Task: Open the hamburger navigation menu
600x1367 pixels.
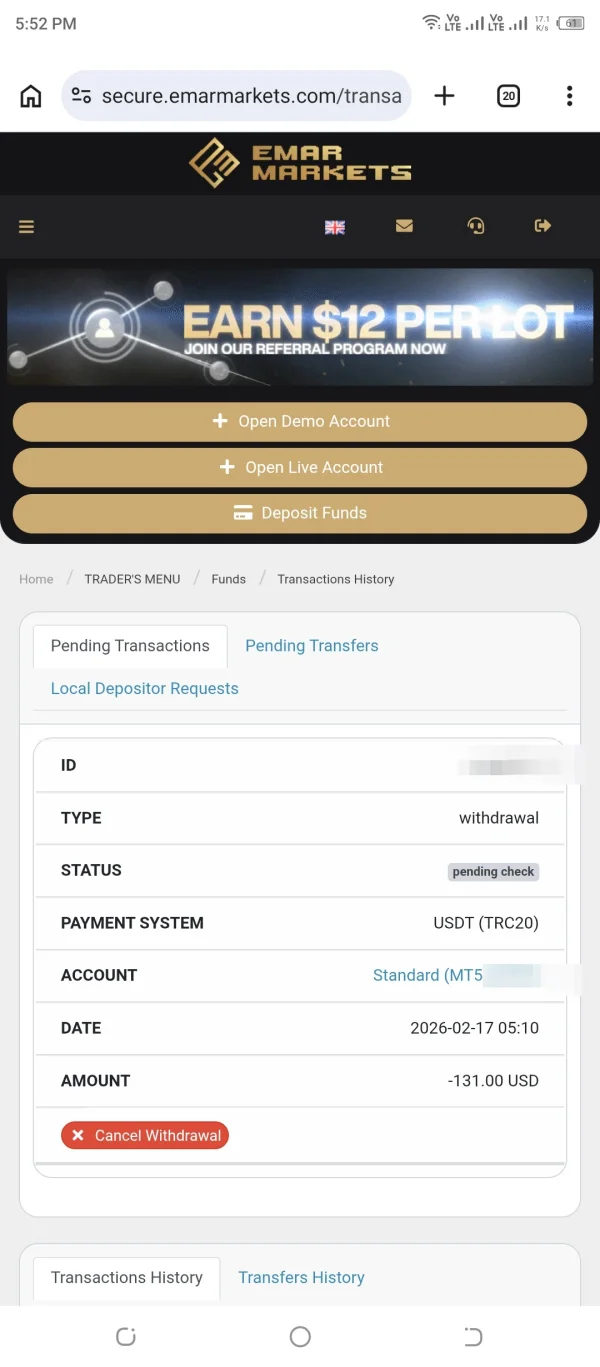Action: 27,227
